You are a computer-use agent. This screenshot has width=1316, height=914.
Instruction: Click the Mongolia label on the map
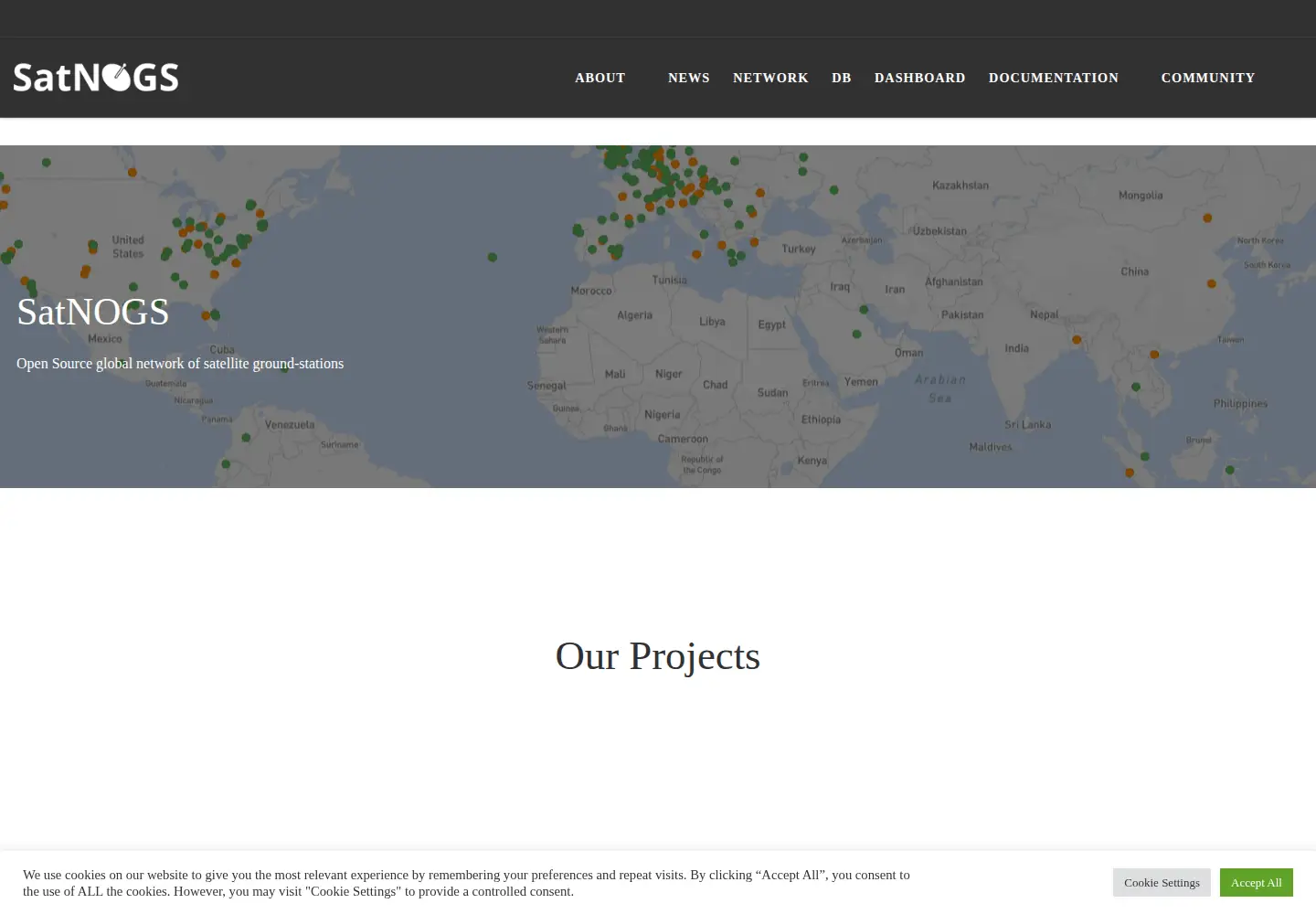click(x=1141, y=196)
